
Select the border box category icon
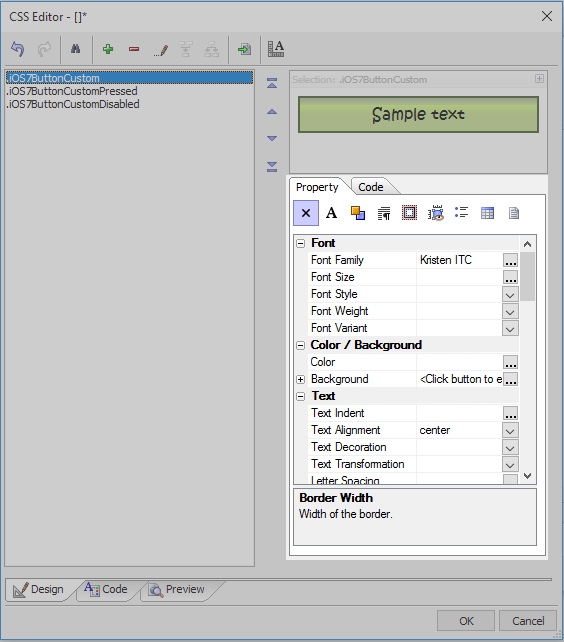coord(409,213)
